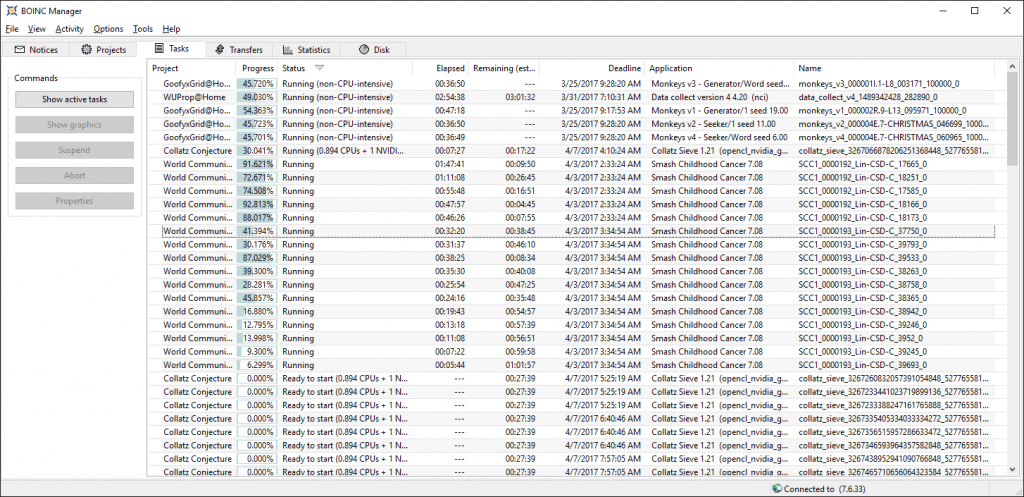
Task: Click the Disk tab pie icon
Action: tap(364, 50)
